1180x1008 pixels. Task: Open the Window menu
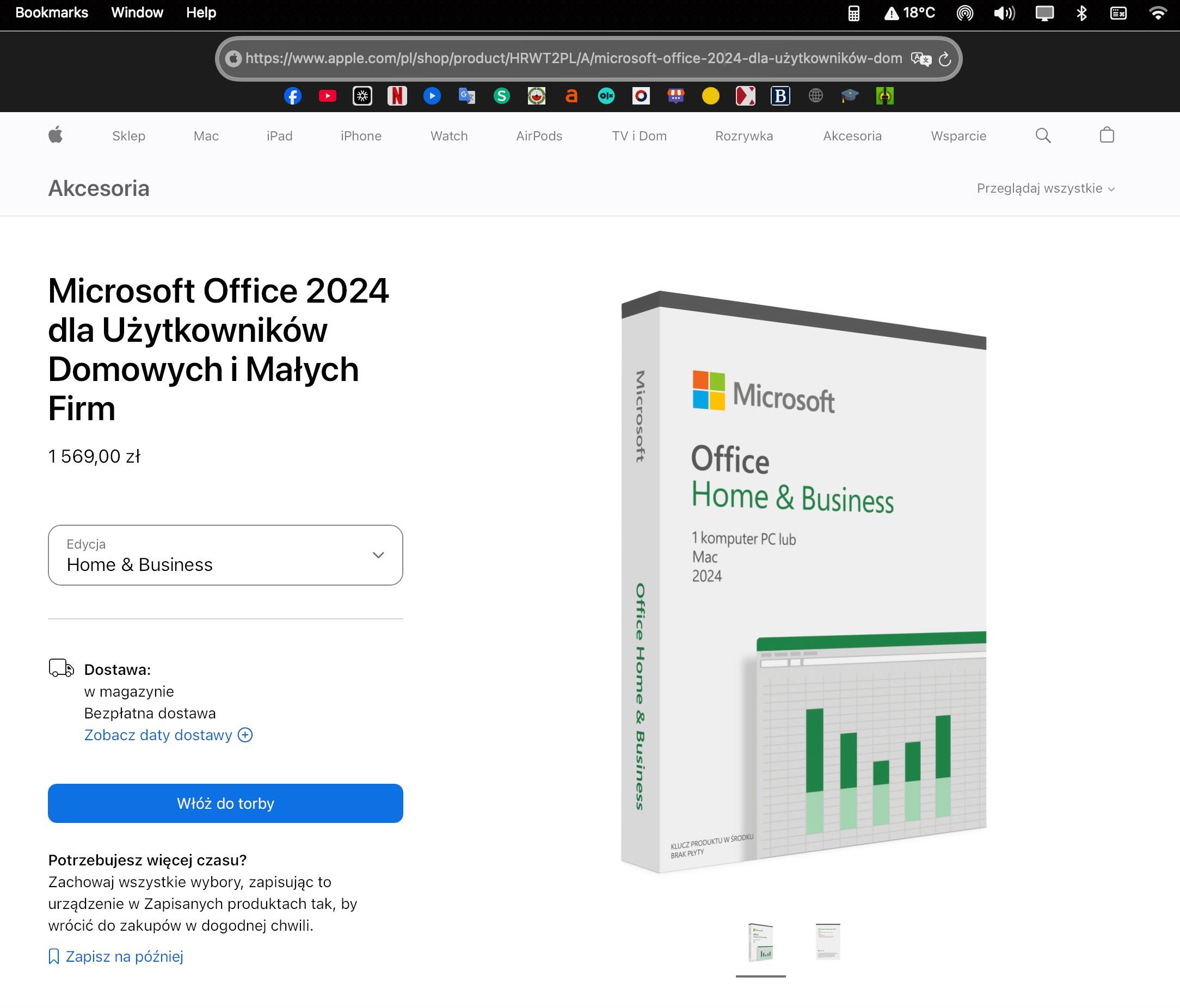pos(137,13)
